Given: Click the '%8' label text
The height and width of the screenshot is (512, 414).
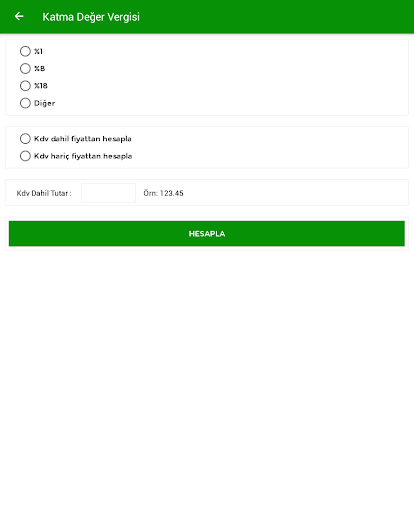Looking at the screenshot, I should tap(39, 69).
